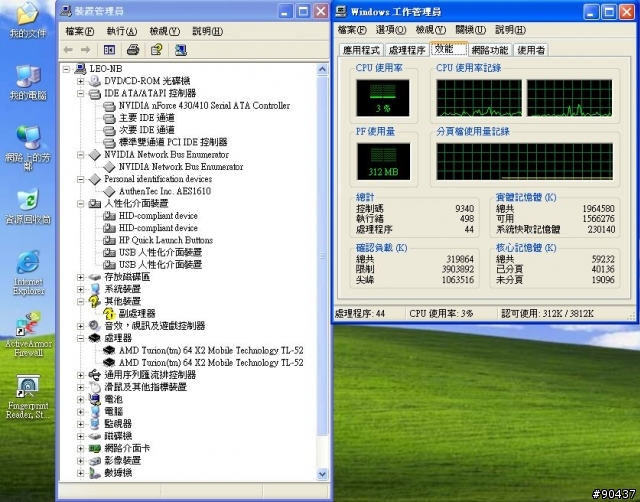640x502 pixels.
Task: Click scroll down arrow in Device Manager tree
Action: (322, 474)
